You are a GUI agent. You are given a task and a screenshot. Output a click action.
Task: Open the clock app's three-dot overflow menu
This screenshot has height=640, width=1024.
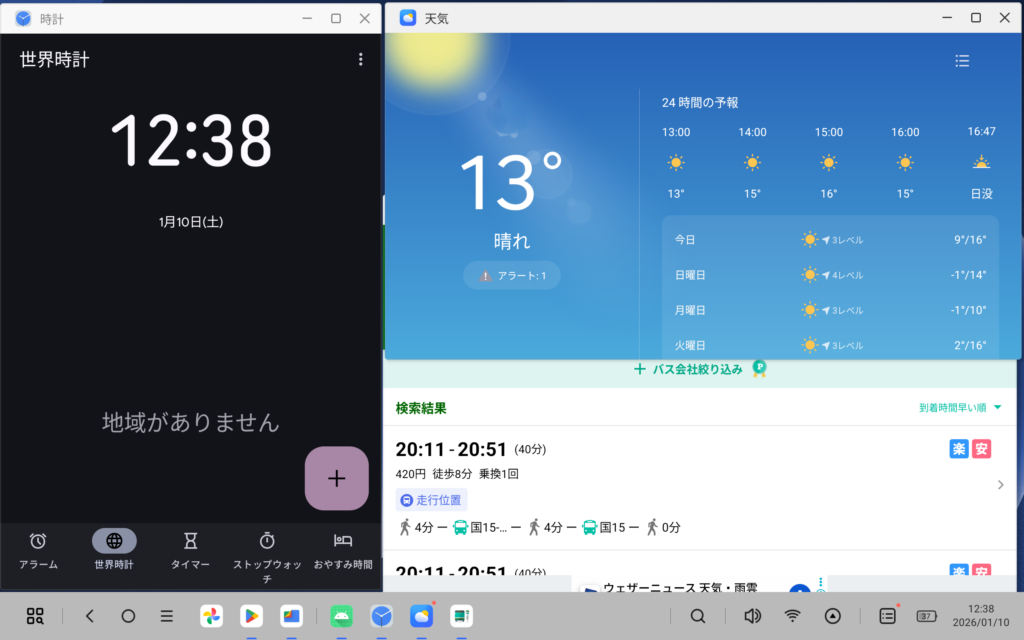(x=361, y=60)
